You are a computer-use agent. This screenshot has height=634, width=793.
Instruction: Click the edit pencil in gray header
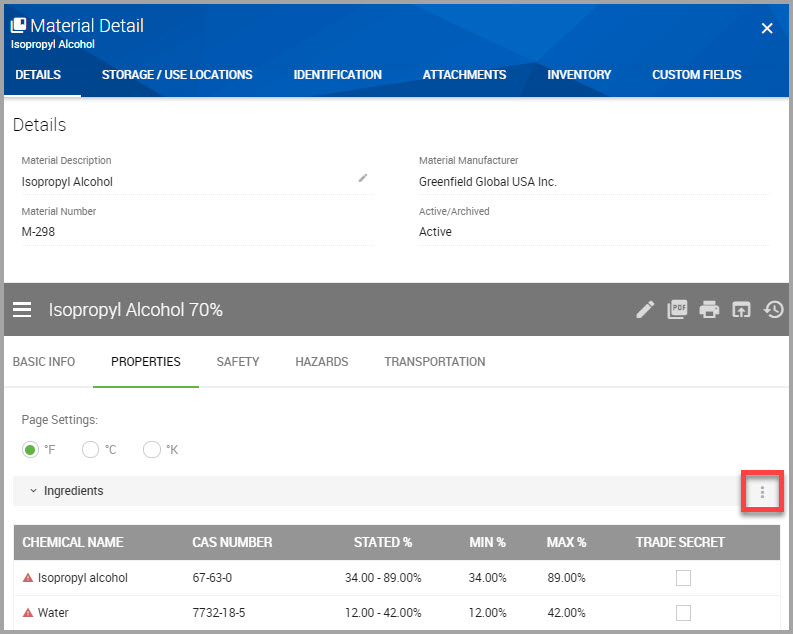click(645, 309)
